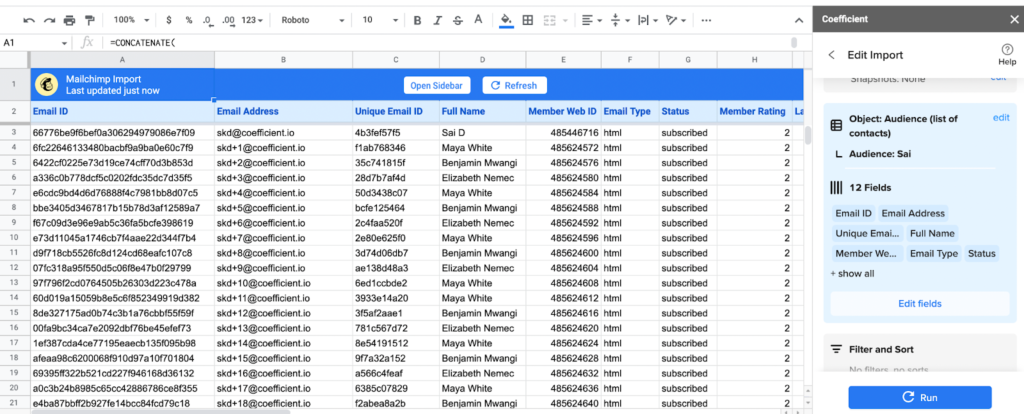This screenshot has width=1024, height=414.
Task: Open cell borders menu
Action: click(x=527, y=20)
